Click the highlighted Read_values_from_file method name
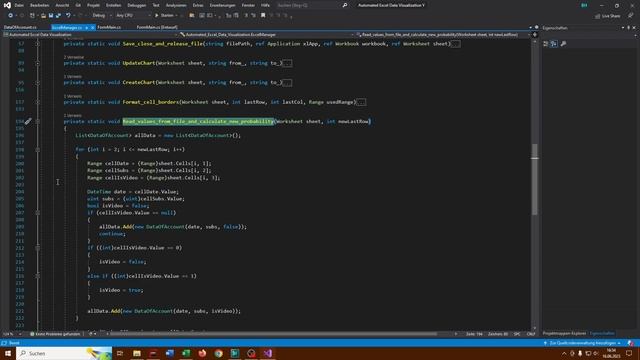Screen dimensions: 640x360 (198, 121)
